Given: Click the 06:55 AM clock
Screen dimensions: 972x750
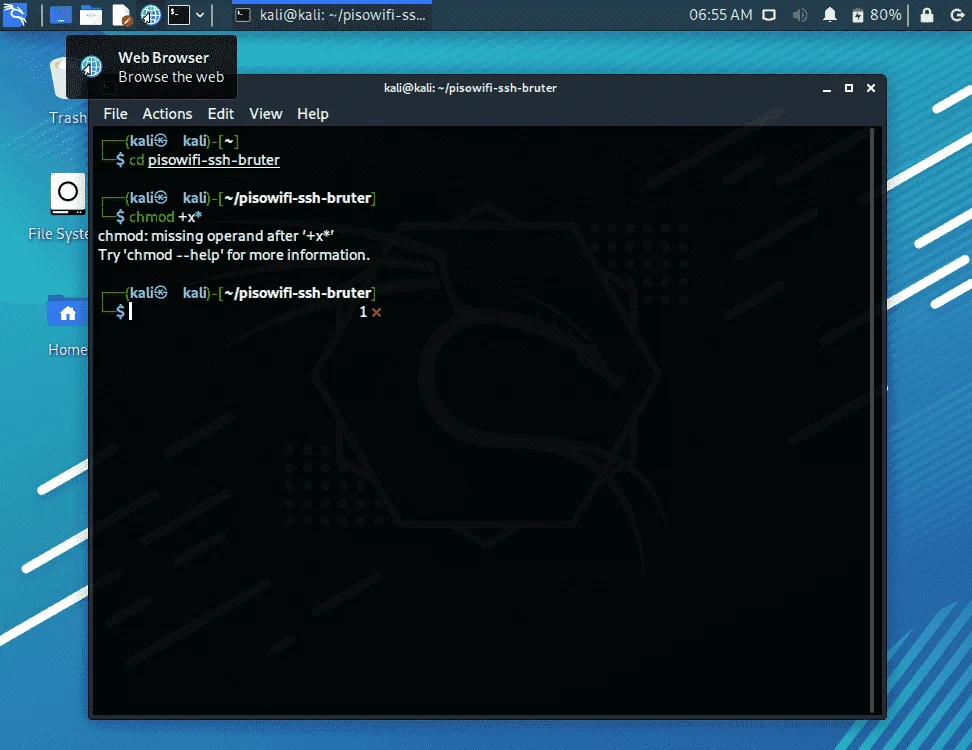Looking at the screenshot, I should [720, 15].
